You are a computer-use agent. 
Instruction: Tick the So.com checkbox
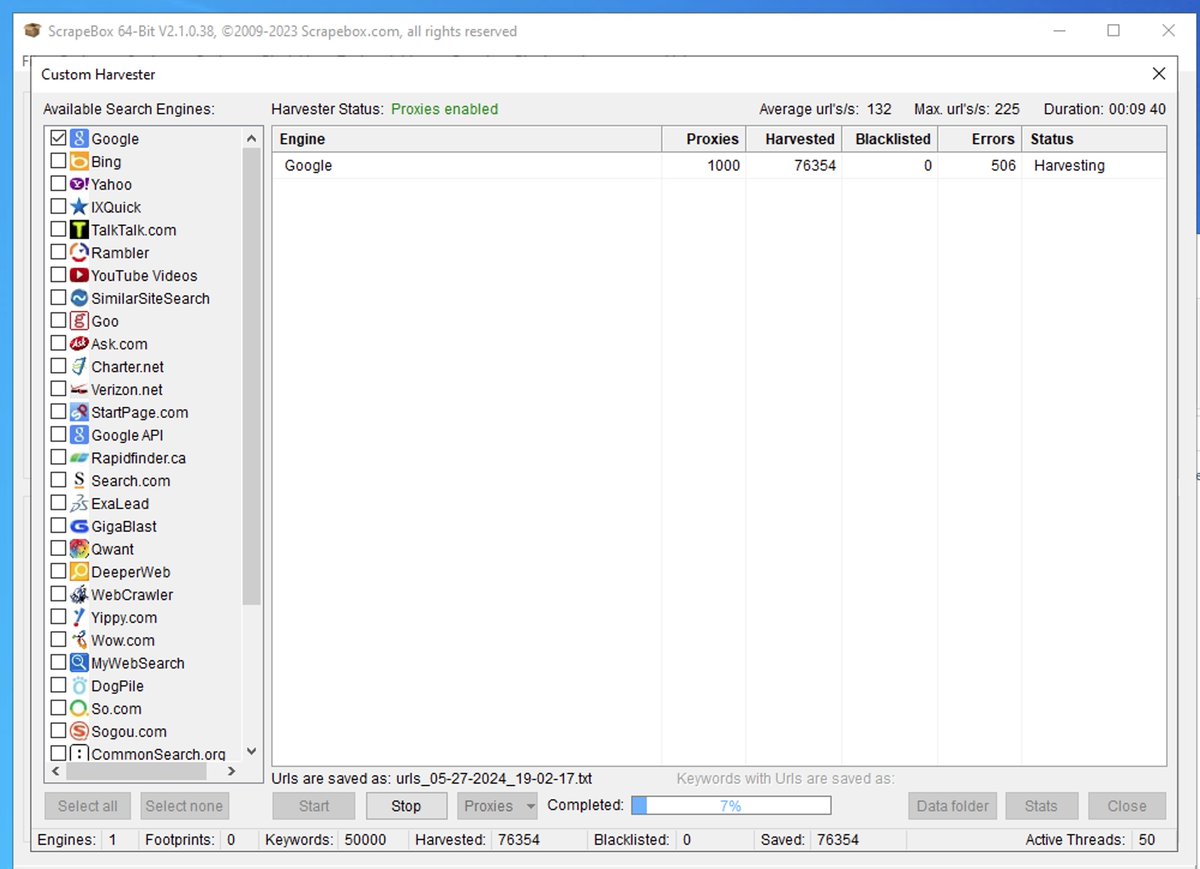coord(58,708)
